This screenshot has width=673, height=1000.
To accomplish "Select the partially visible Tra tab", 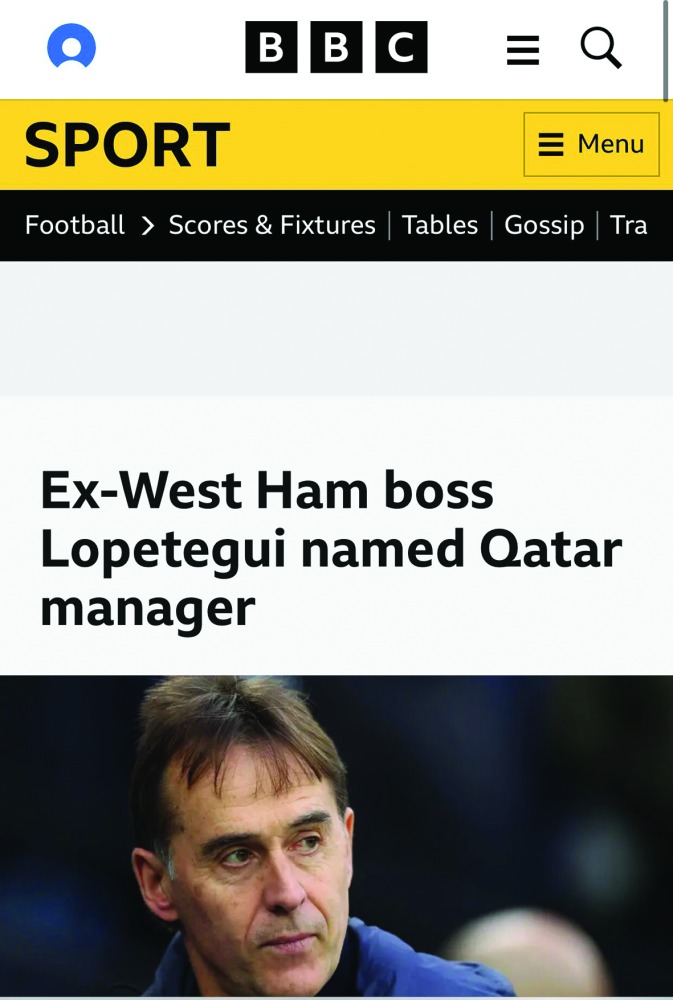I will click(629, 225).
